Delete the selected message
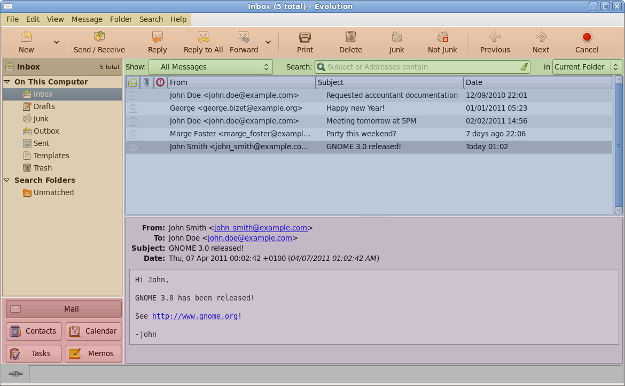 pyautogui.click(x=350, y=42)
